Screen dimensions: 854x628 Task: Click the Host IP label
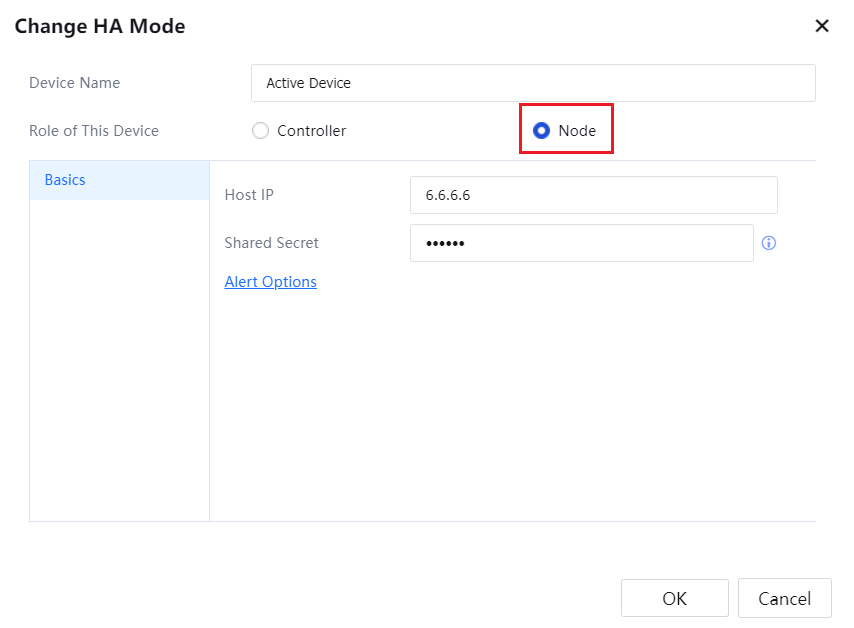[x=249, y=195]
